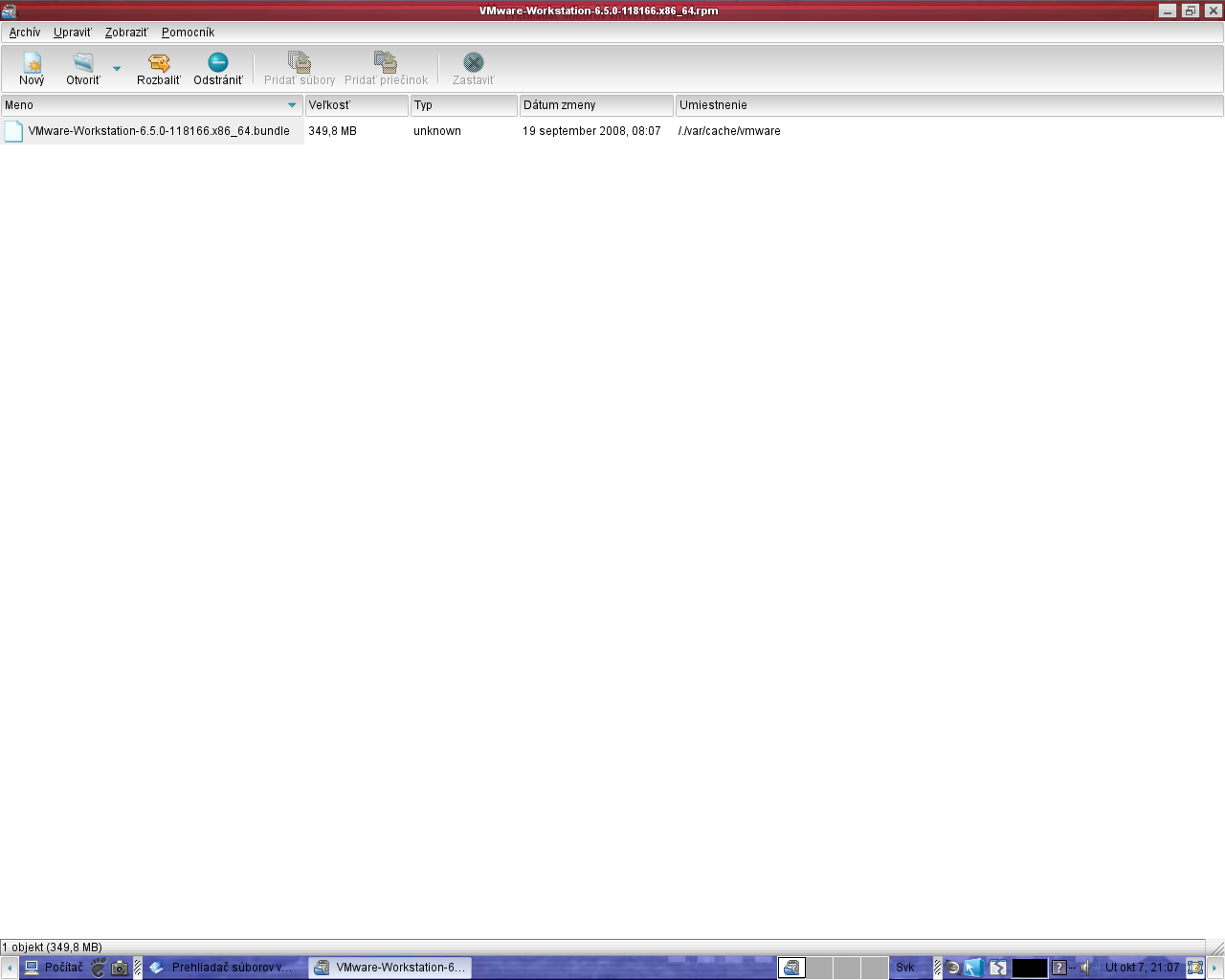Open the Počítač panel menu
The width and height of the screenshot is (1225, 980).
tap(54, 968)
